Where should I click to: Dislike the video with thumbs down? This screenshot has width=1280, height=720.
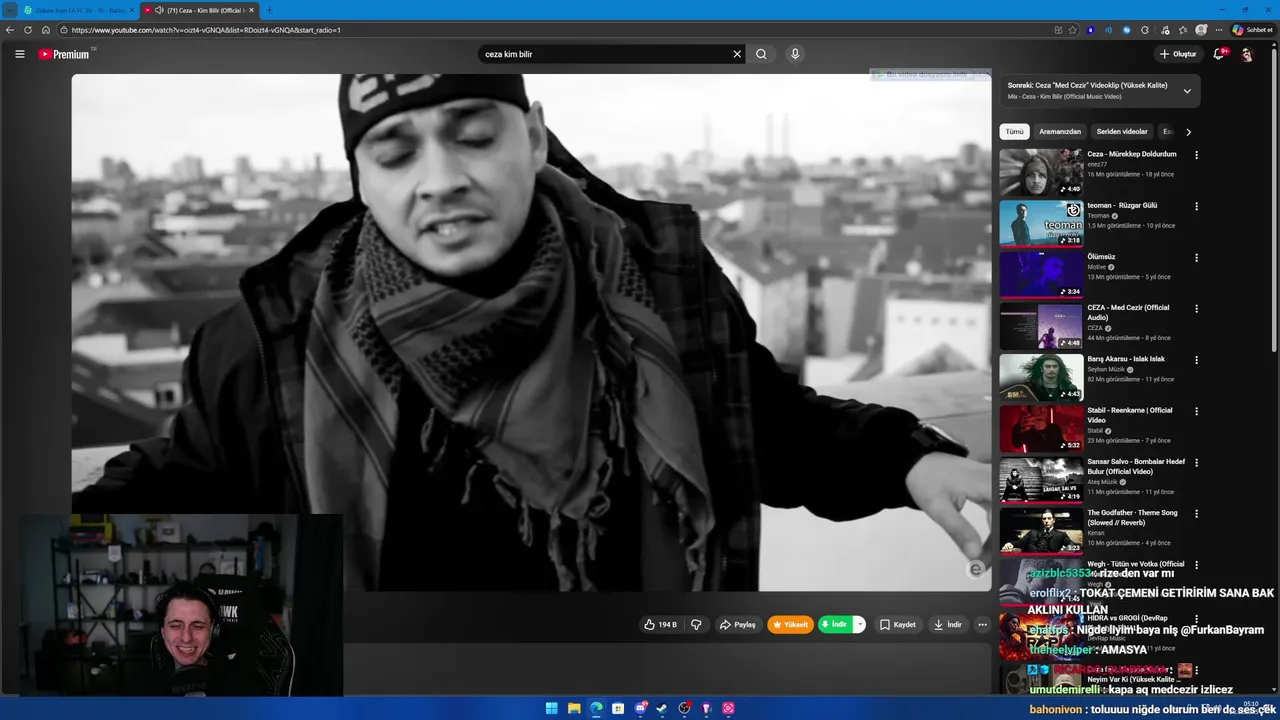tap(696, 624)
